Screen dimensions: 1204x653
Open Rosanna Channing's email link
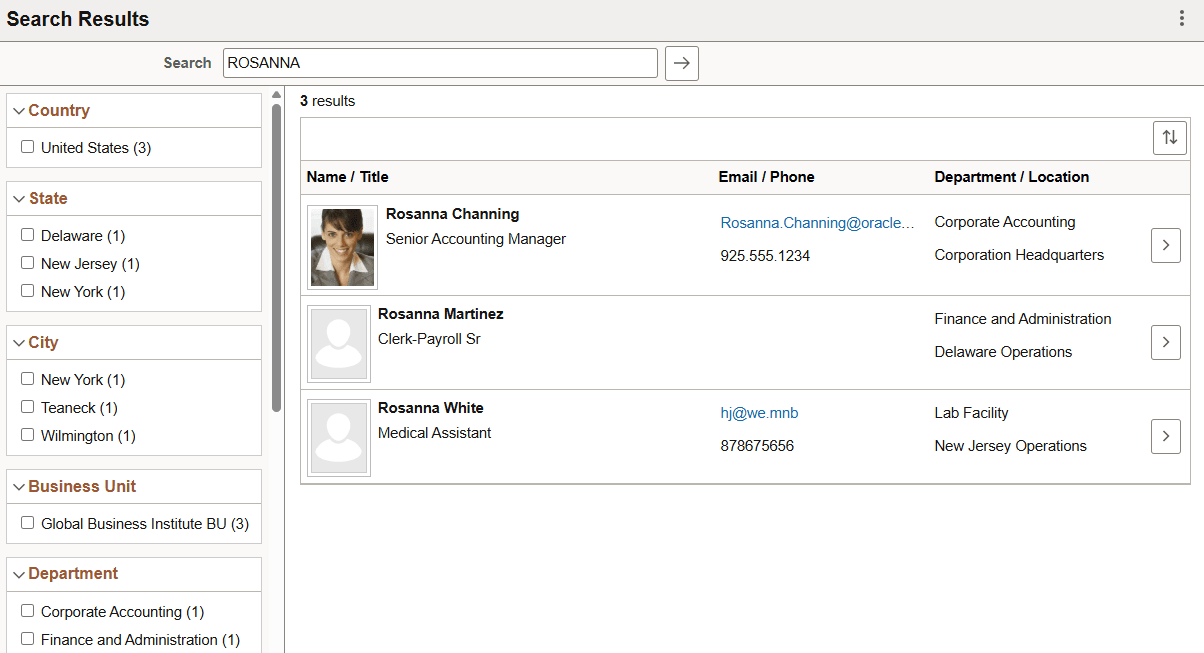pyautogui.click(x=818, y=222)
